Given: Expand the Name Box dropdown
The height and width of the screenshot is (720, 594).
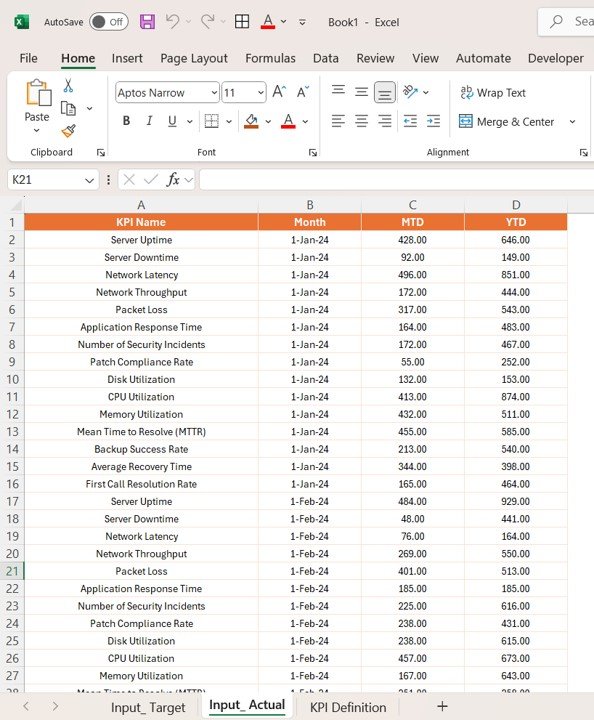Looking at the screenshot, I should coord(90,180).
